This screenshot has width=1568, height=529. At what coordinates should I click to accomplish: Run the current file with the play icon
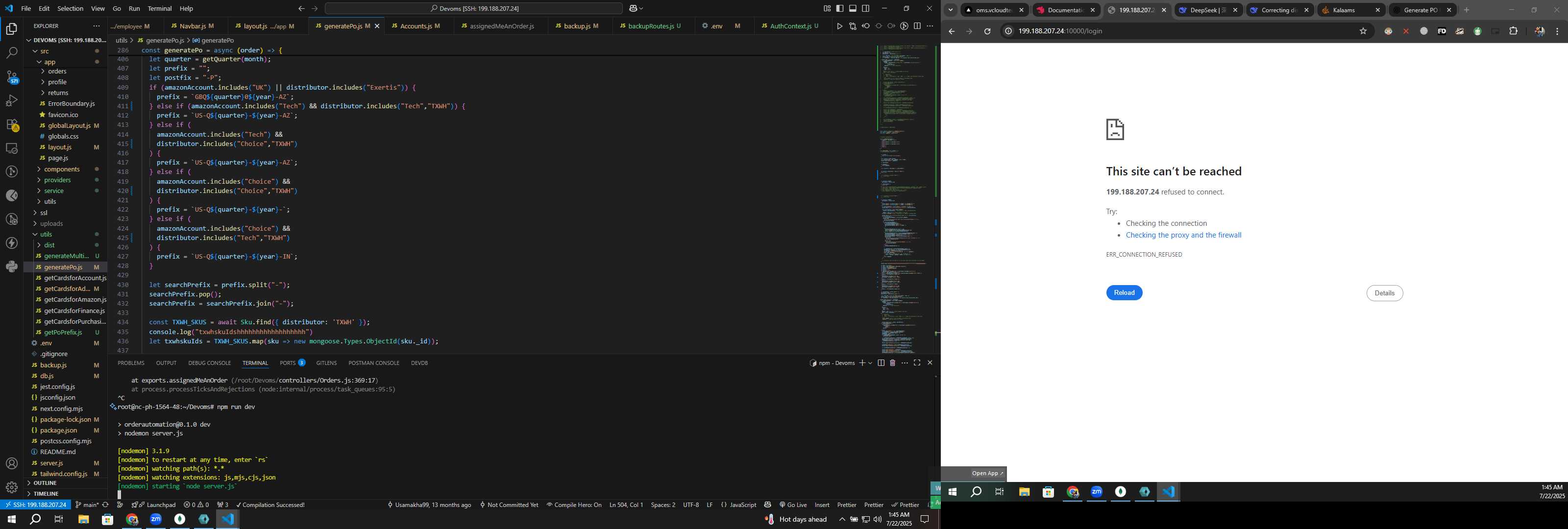pyautogui.click(x=839, y=26)
